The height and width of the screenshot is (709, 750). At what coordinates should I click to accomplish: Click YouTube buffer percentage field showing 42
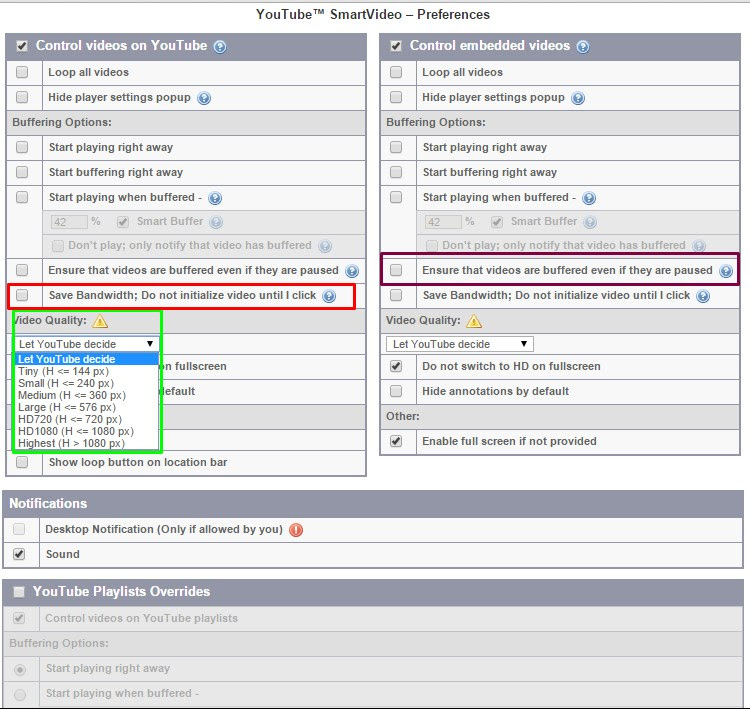[x=69, y=222]
